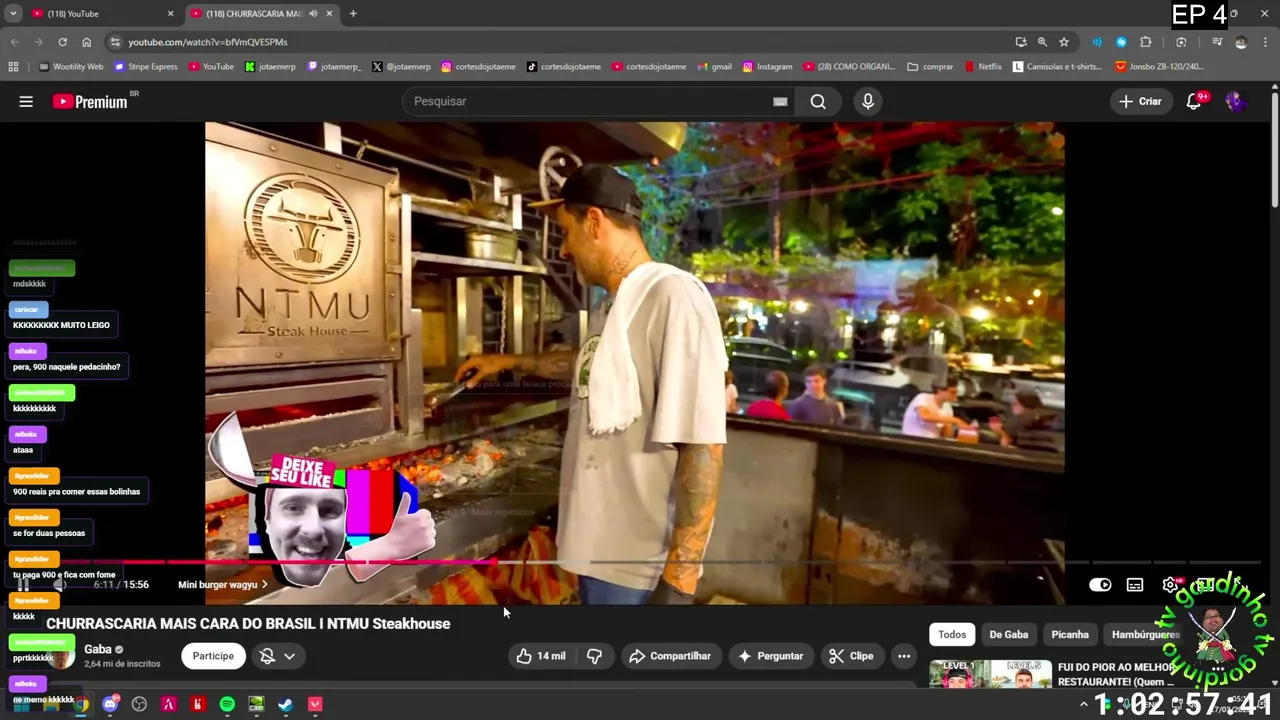Open the YouTube hamburger guide menu
This screenshot has height=720, width=1280.
pos(26,101)
